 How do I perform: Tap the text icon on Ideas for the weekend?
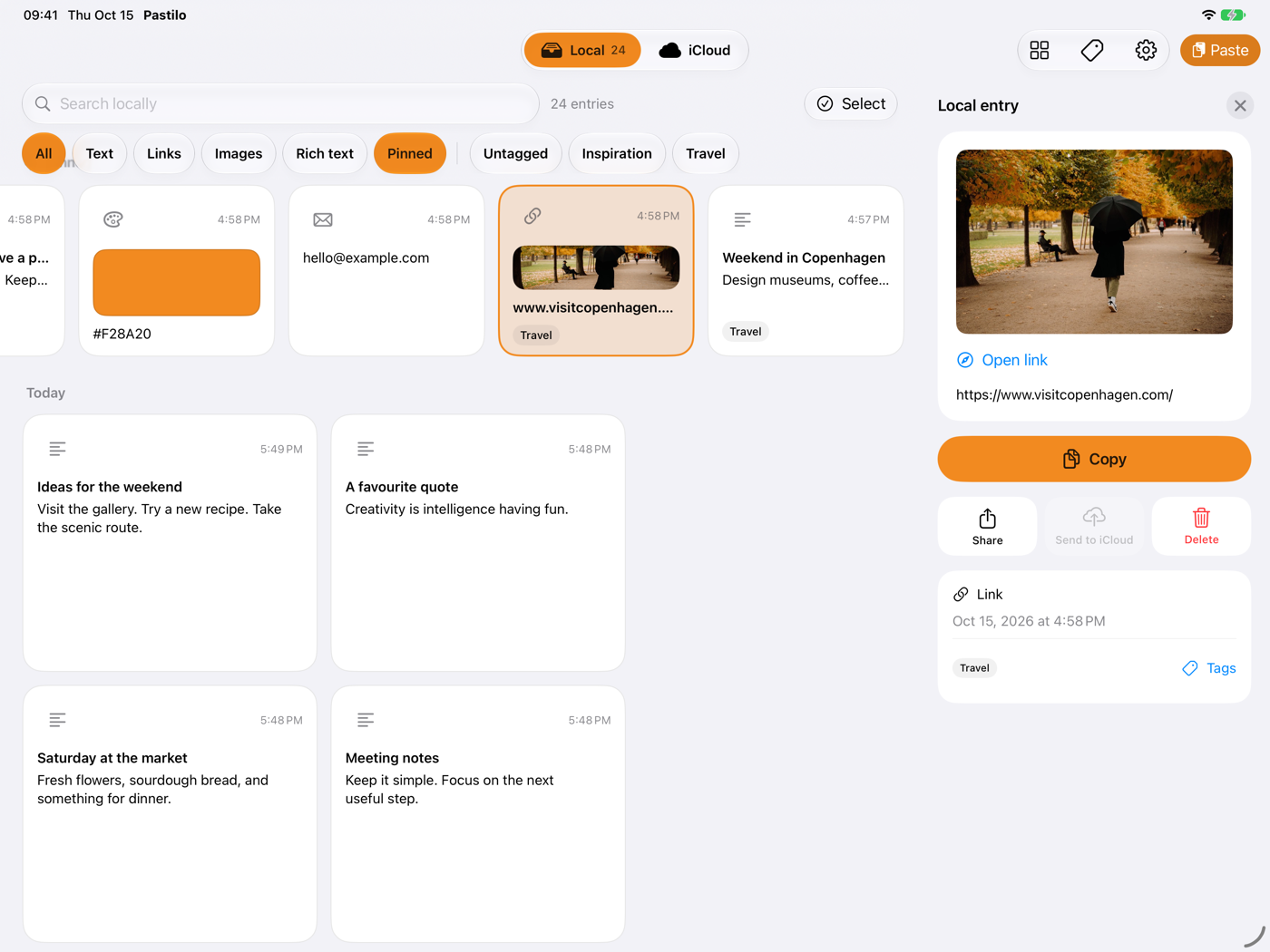click(x=57, y=449)
